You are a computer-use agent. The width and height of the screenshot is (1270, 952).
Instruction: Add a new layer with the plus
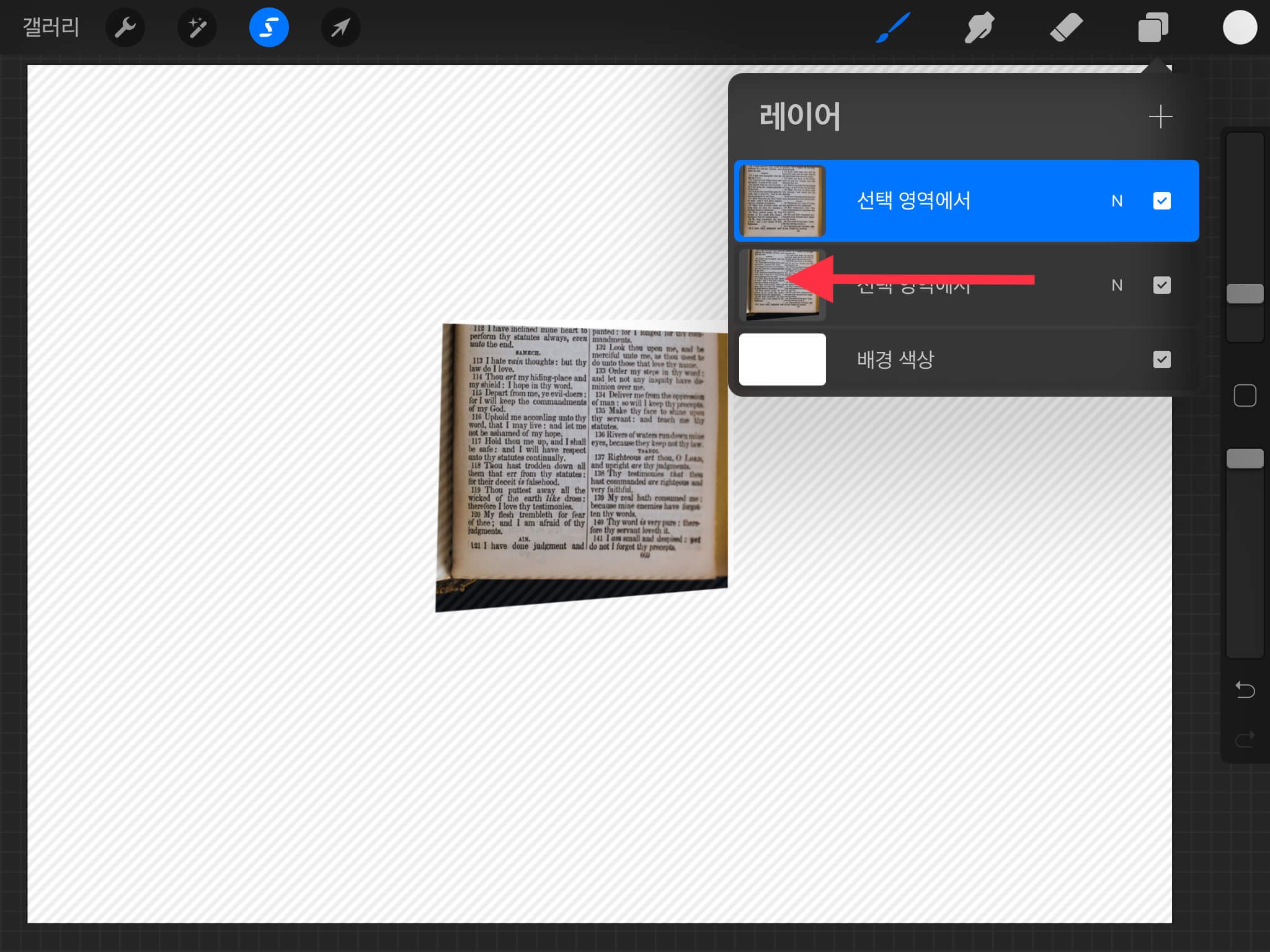(1160, 117)
